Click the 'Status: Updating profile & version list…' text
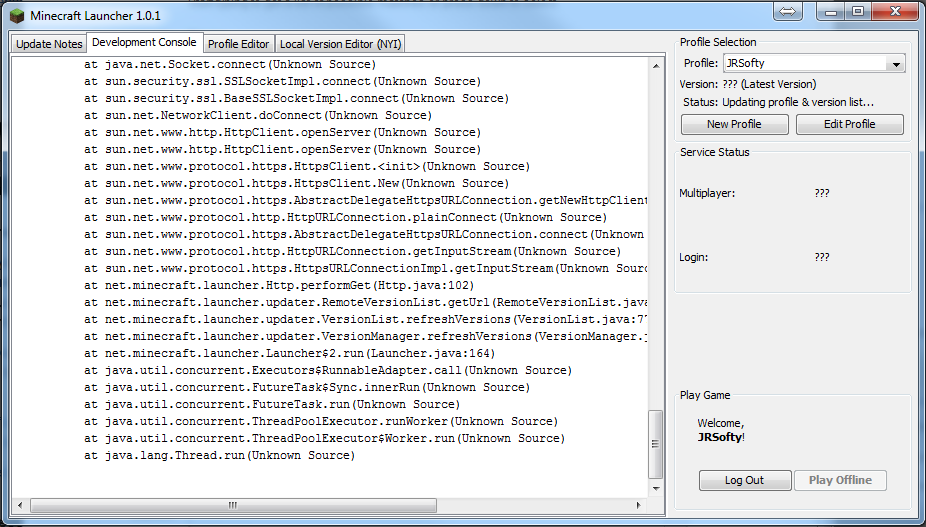926x527 pixels. pyautogui.click(x=778, y=102)
